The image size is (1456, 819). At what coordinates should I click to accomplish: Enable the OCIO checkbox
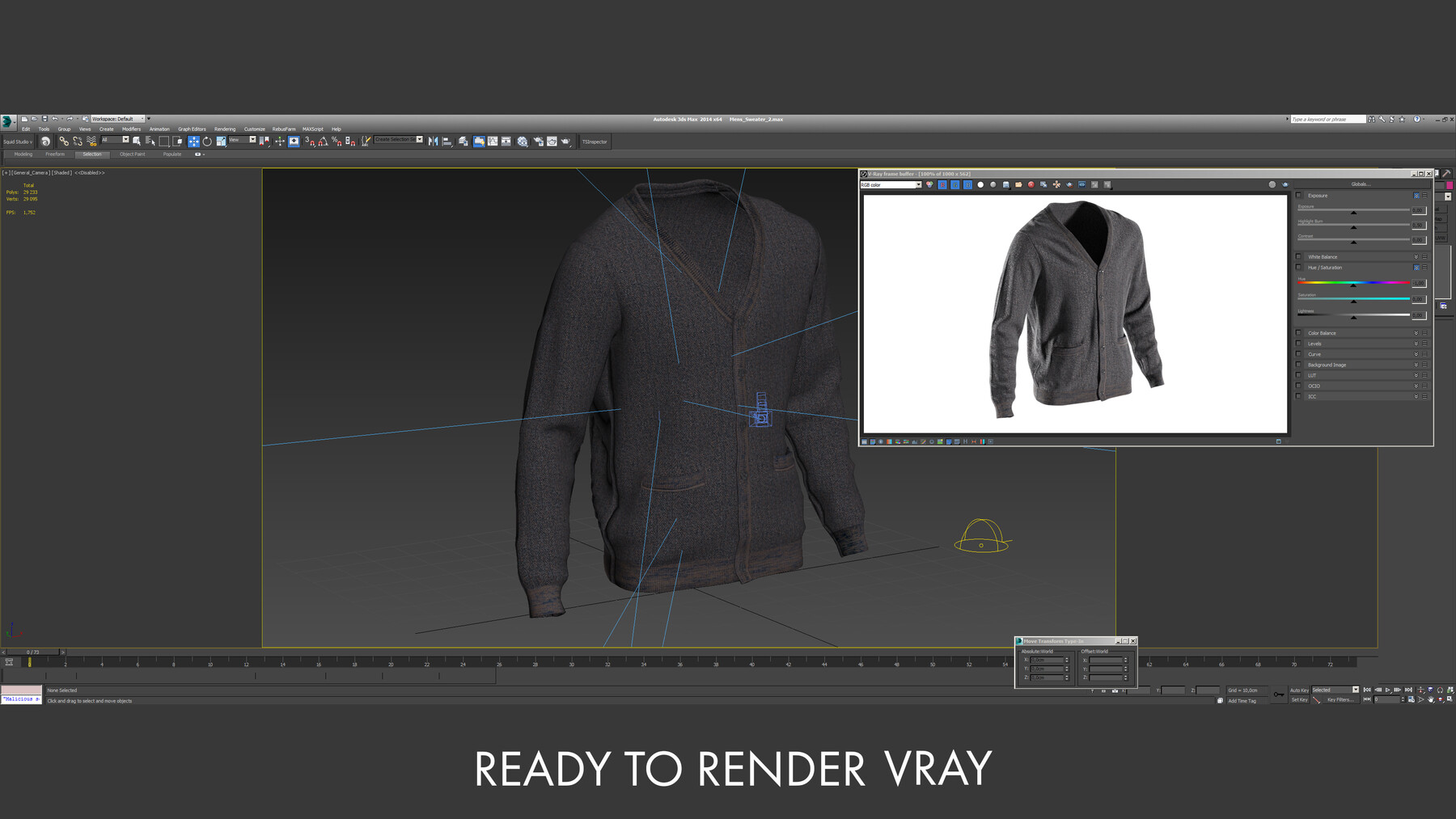[1299, 386]
